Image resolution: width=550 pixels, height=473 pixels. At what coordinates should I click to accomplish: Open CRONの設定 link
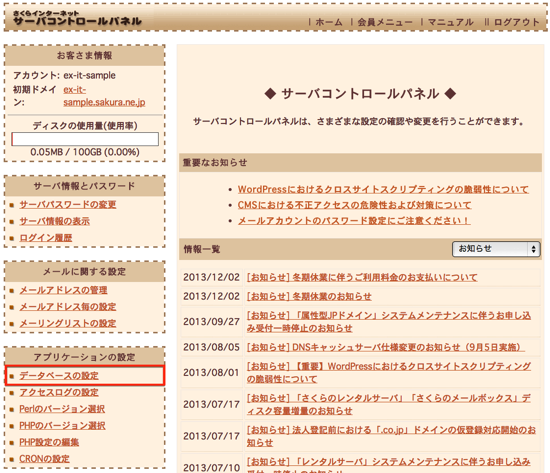coord(45,459)
